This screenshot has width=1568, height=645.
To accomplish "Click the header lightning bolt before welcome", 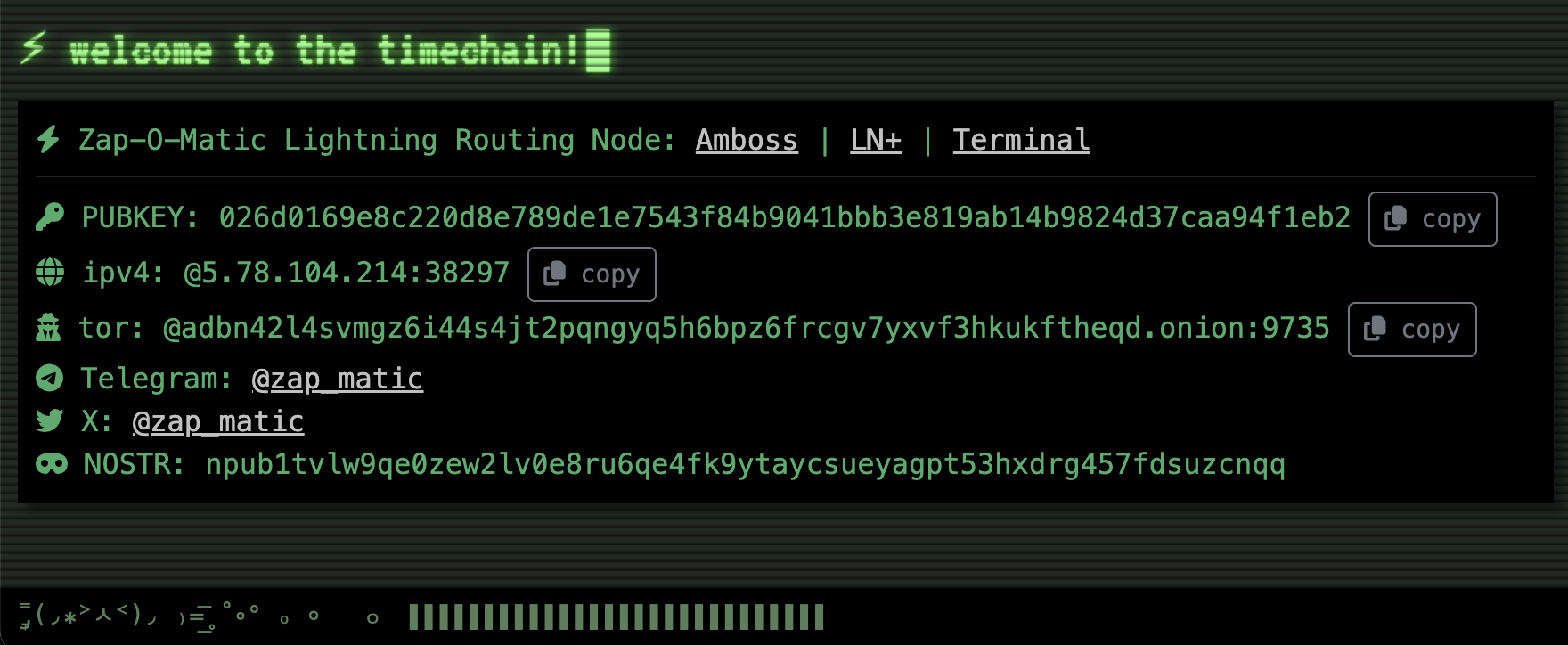I will tap(34, 48).
